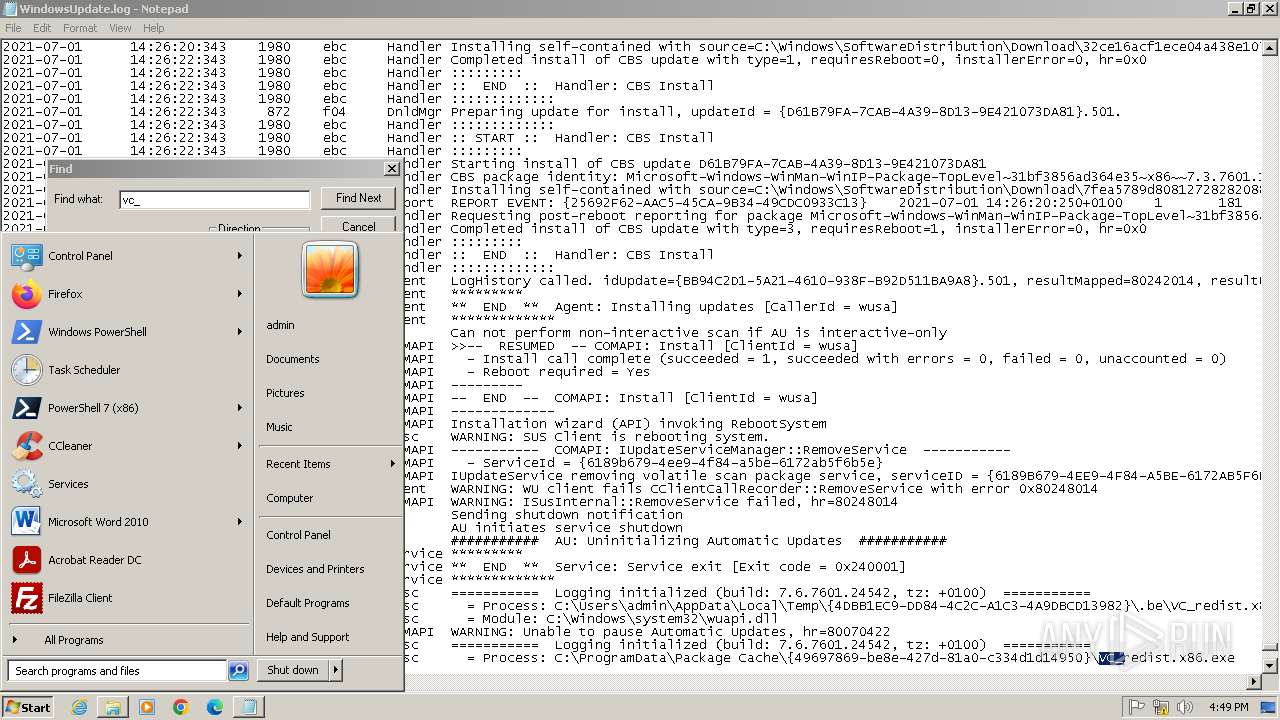This screenshot has width=1280, height=720.
Task: Open Help and Support from Start menu
Action: pos(308,637)
